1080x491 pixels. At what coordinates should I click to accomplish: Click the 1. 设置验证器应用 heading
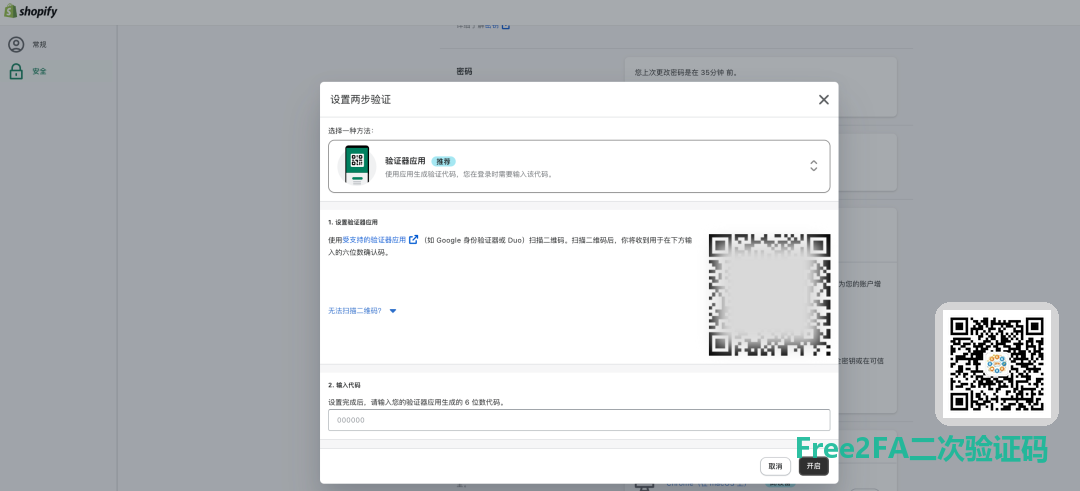click(x=353, y=222)
